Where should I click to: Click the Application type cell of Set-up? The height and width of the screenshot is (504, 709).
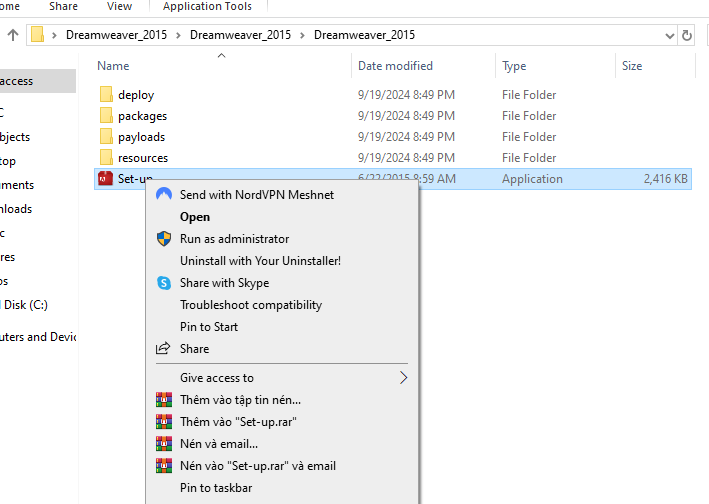click(x=532, y=179)
